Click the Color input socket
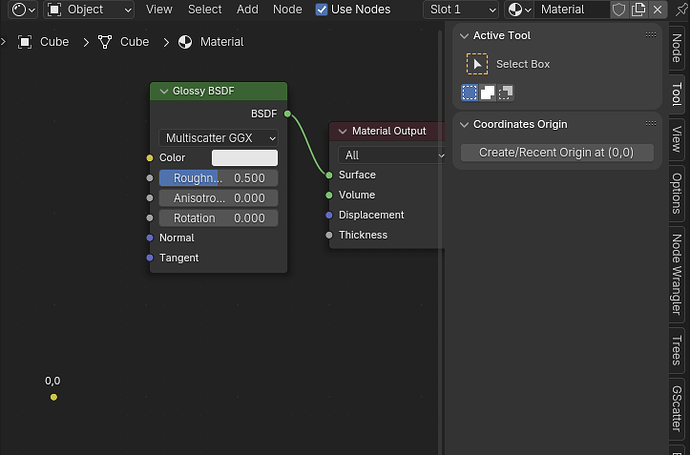 (x=150, y=158)
